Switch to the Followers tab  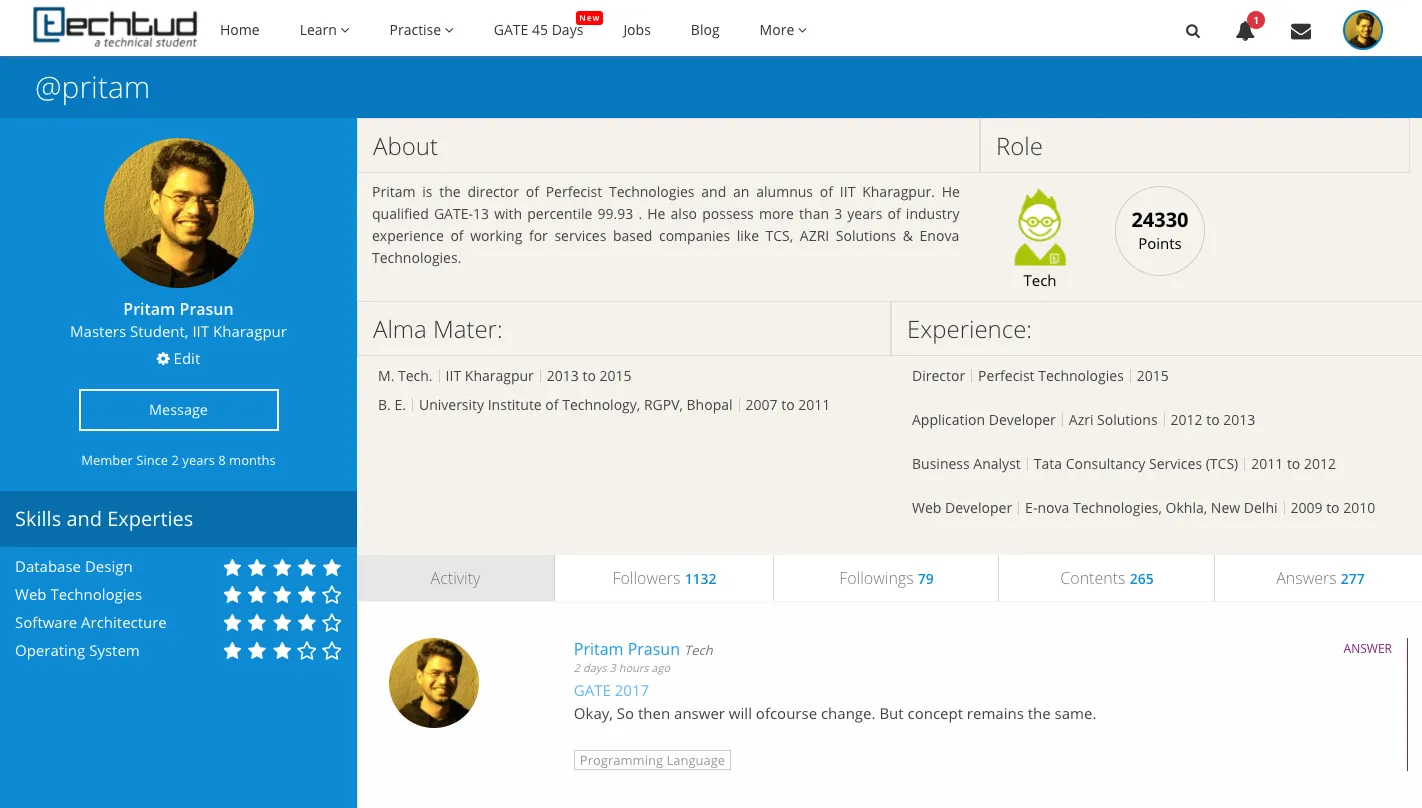click(663, 578)
